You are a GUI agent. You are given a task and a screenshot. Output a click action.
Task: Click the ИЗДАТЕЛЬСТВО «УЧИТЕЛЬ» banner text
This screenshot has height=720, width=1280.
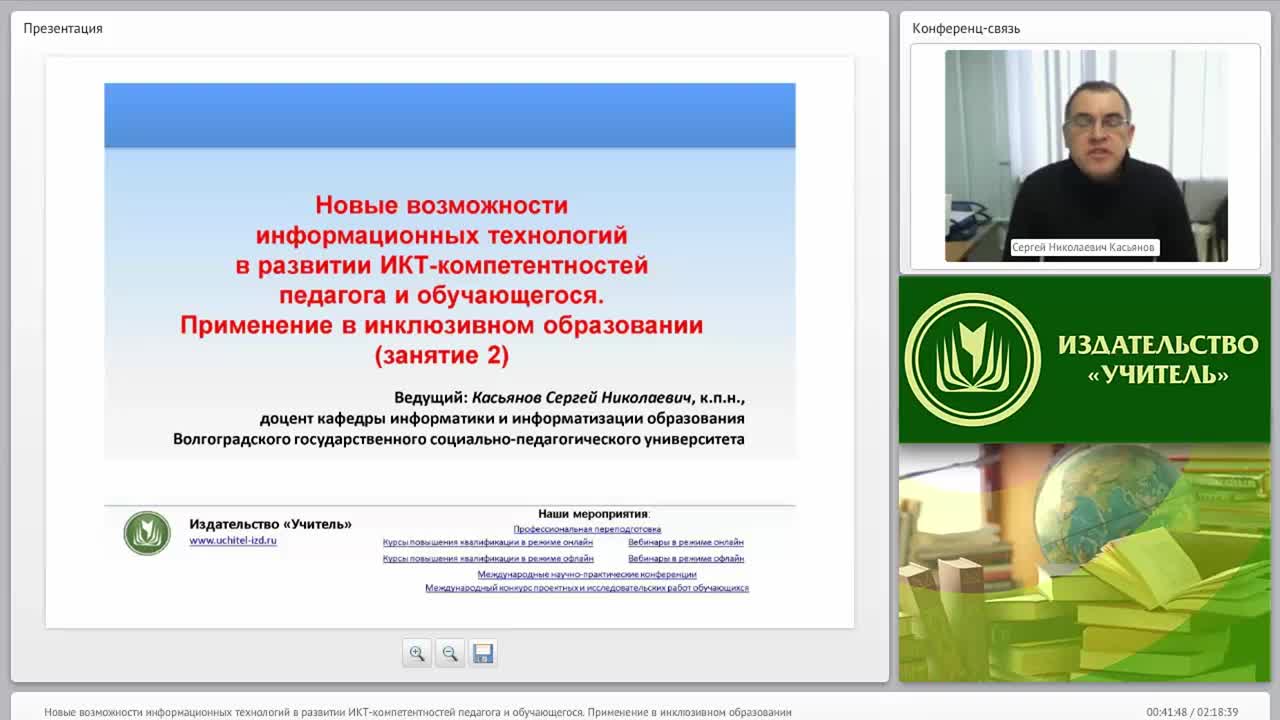click(1158, 360)
